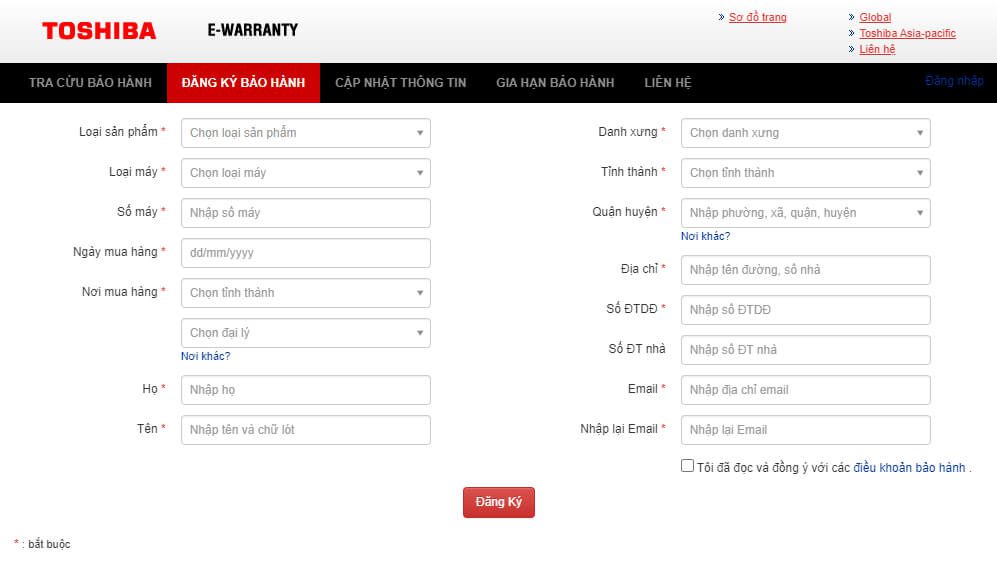This screenshot has height=588, width=997.
Task: Click the Đăng nhập link
Action: pos(953,81)
